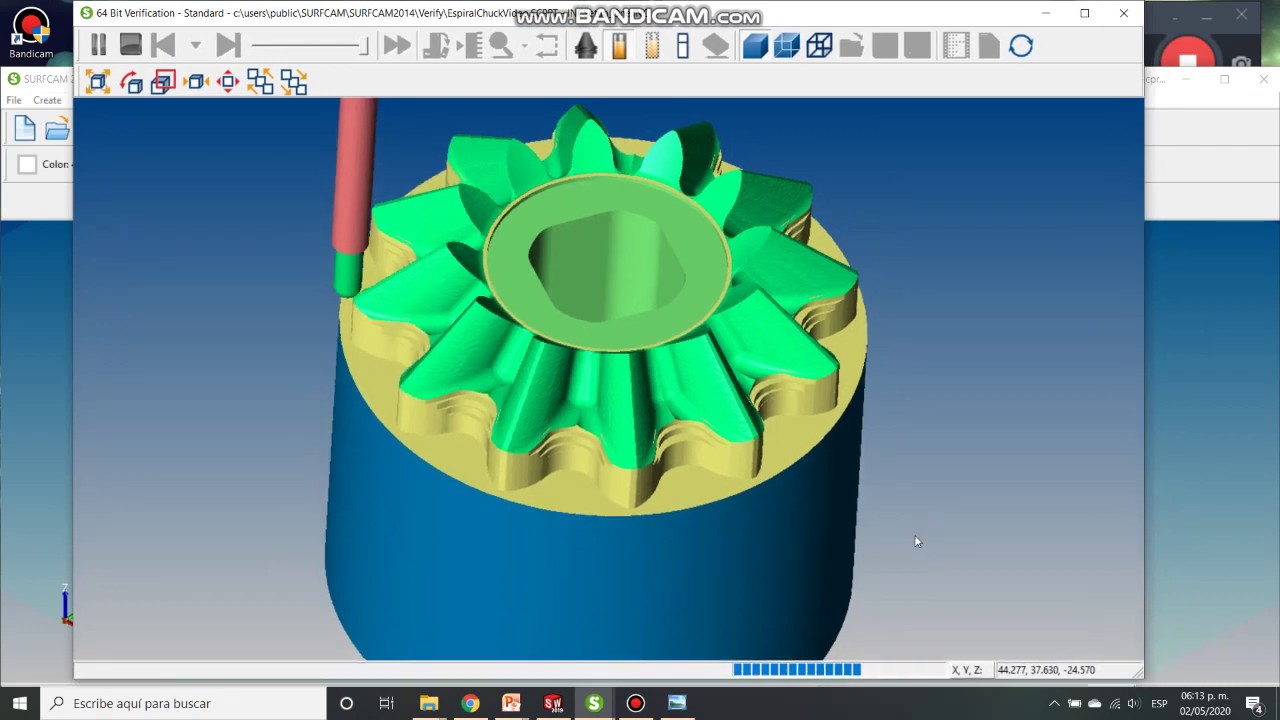This screenshot has width=1280, height=720.
Task: Click ESP language indicator
Action: tap(1159, 703)
